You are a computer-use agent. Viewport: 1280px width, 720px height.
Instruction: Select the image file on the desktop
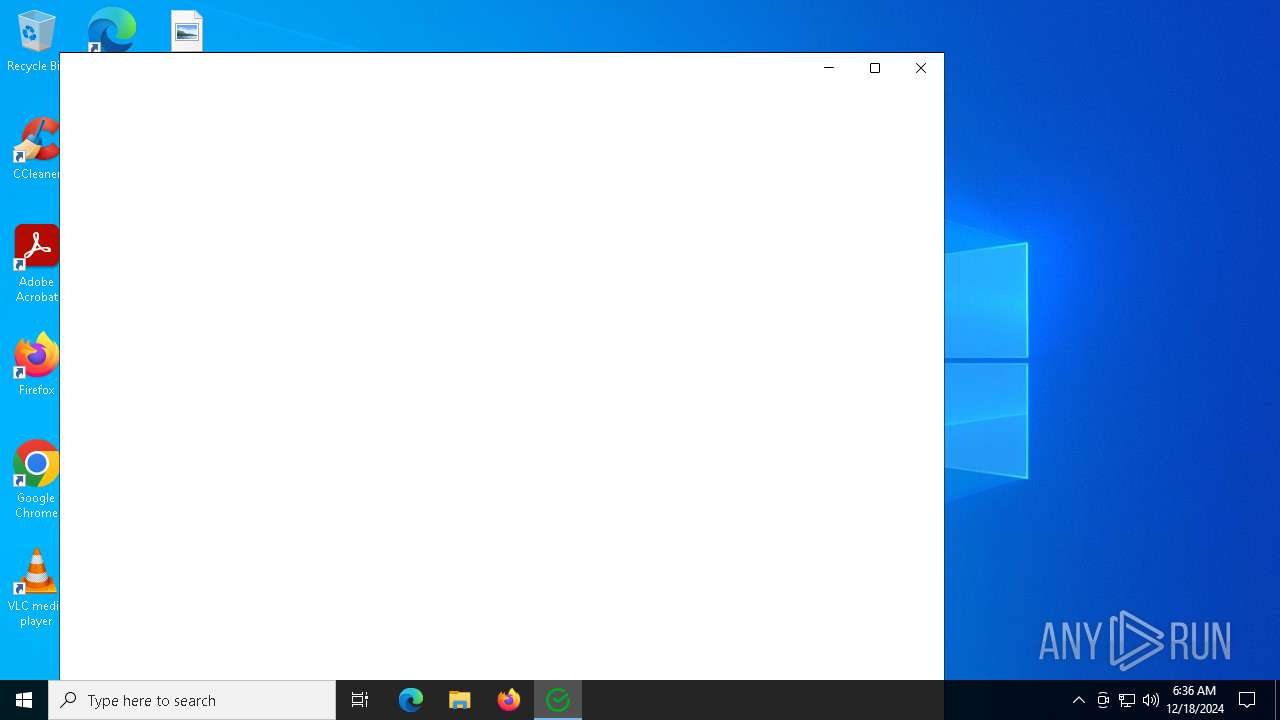coord(187,31)
